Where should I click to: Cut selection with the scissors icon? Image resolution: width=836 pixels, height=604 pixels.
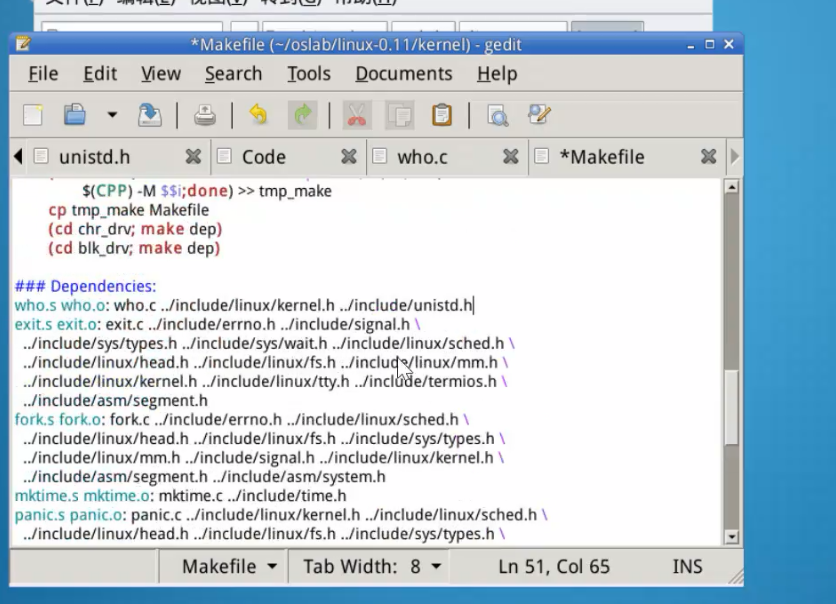click(356, 115)
